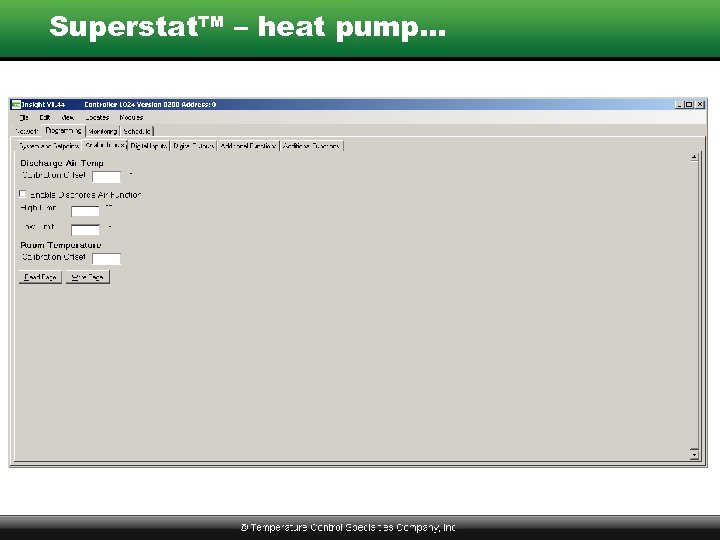This screenshot has height=540, width=720.
Task: Open the Digital Outputs sub-tab
Action: pyautogui.click(x=193, y=146)
